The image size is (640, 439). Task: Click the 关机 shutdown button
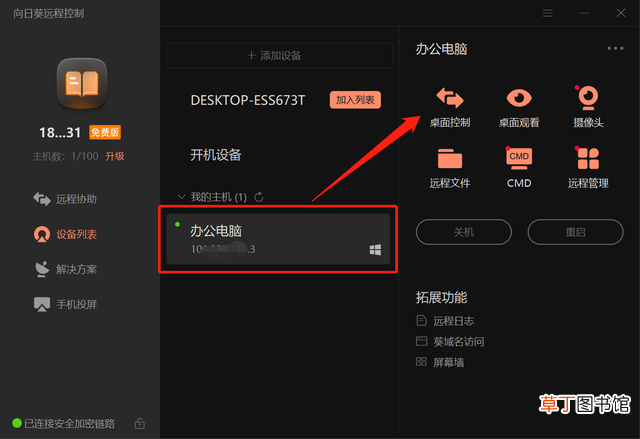pos(464,232)
